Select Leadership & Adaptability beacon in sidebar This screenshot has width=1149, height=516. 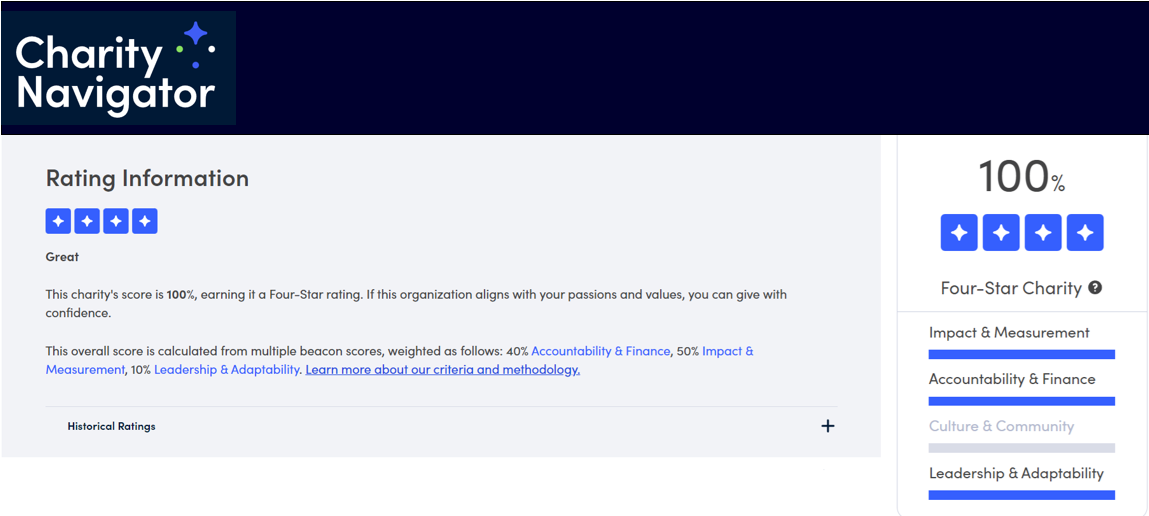point(1016,473)
